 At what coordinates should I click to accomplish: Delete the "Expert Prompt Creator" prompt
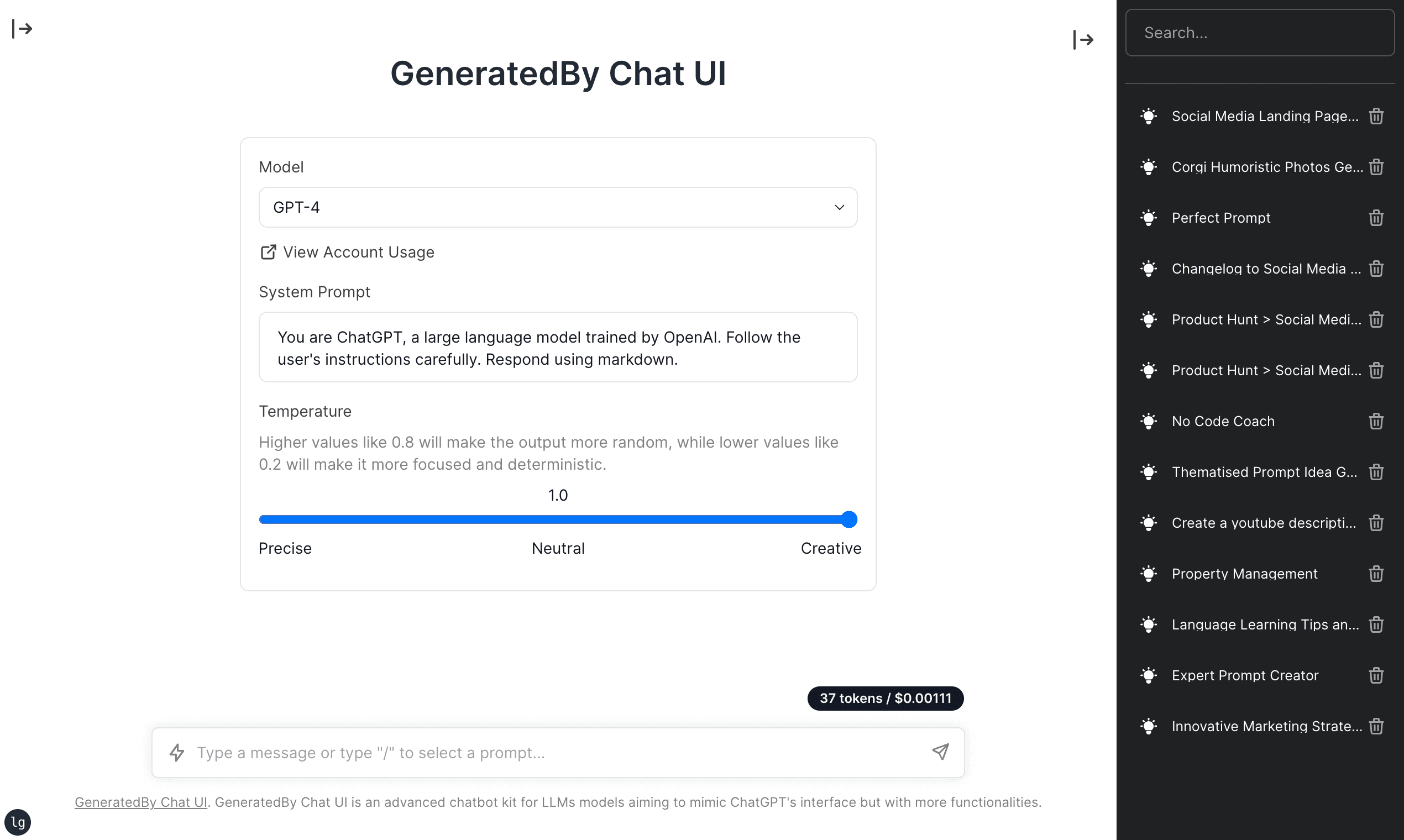(x=1376, y=675)
